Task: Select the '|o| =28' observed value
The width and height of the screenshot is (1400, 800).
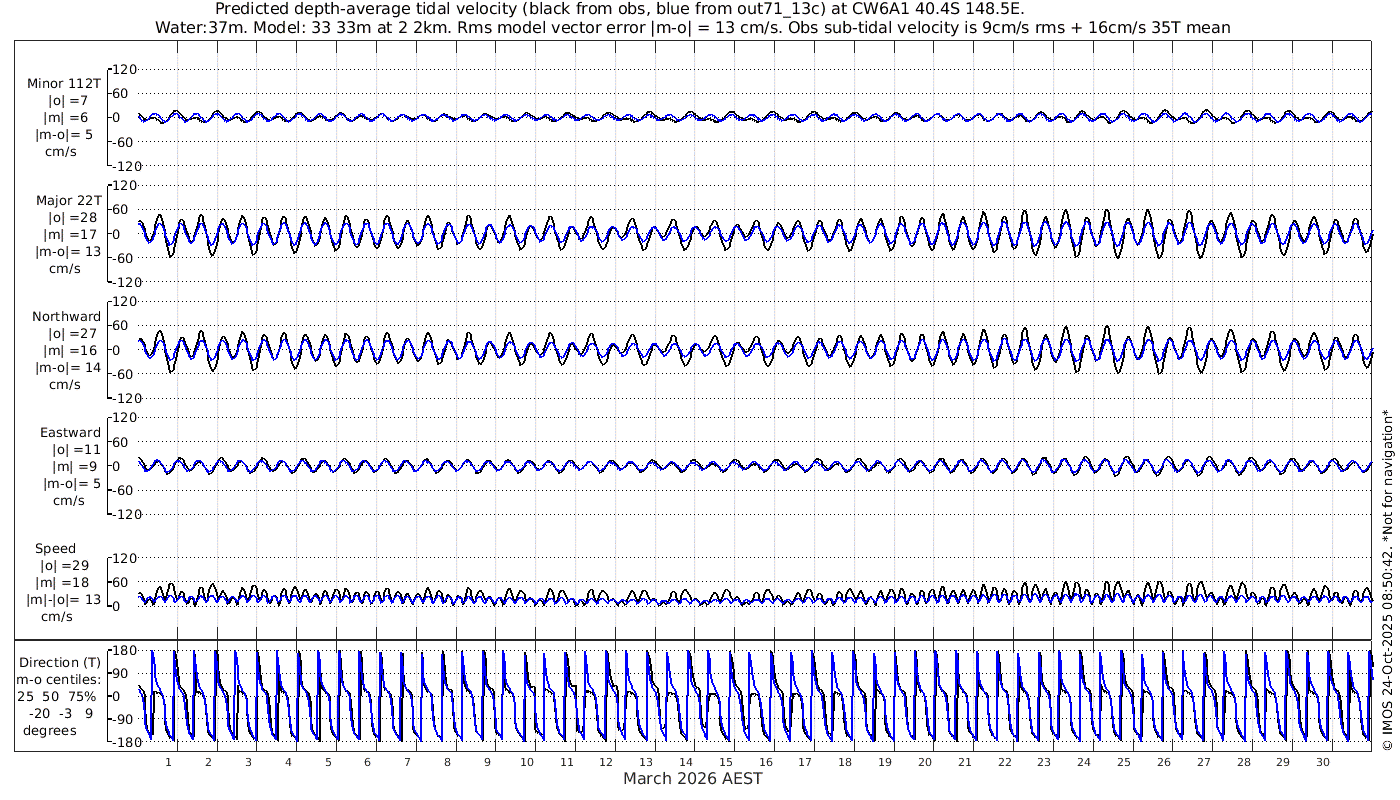Action: (73, 217)
